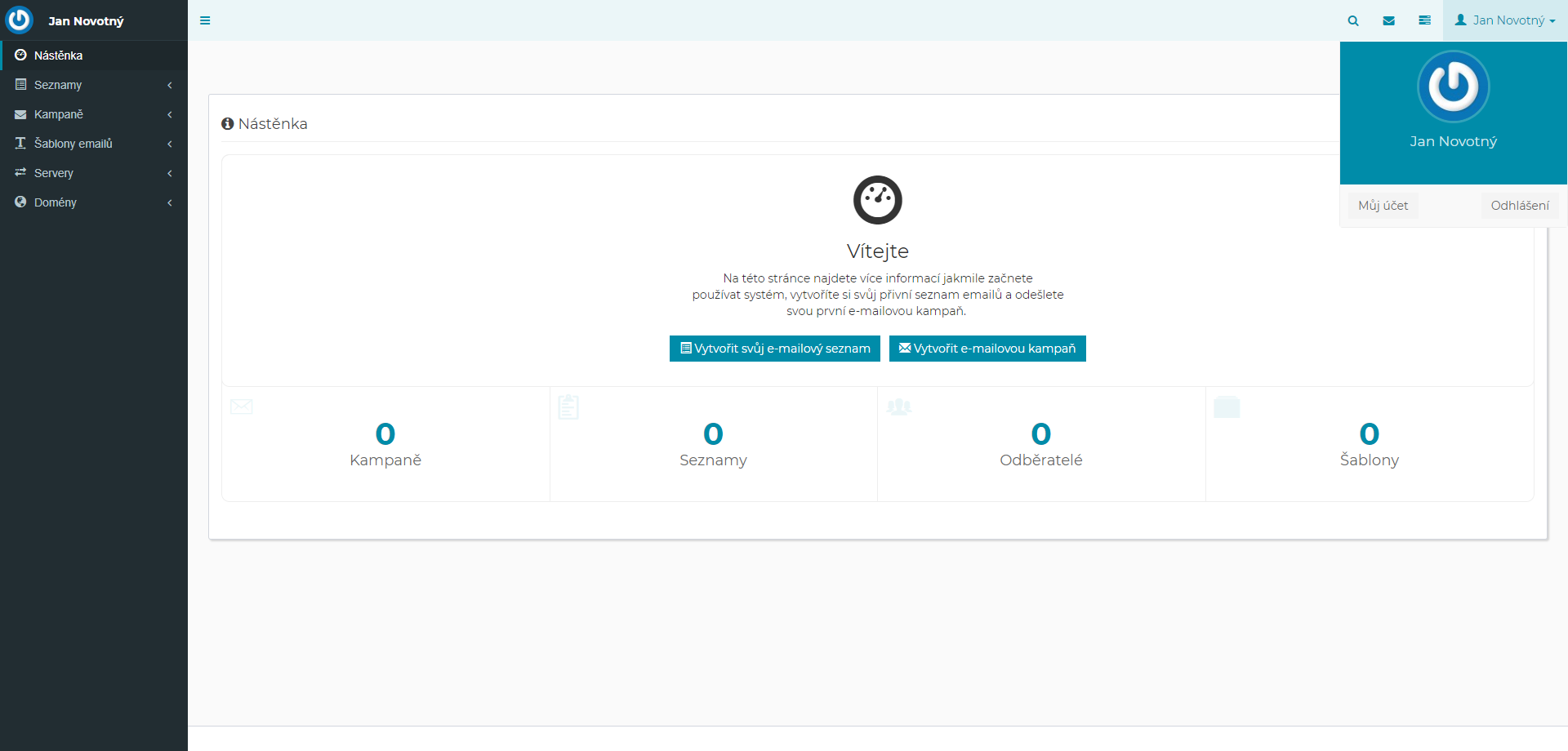Viewport: 1568px width, 751px height.
Task: Open the Seznamy menu item
Action: point(94,85)
